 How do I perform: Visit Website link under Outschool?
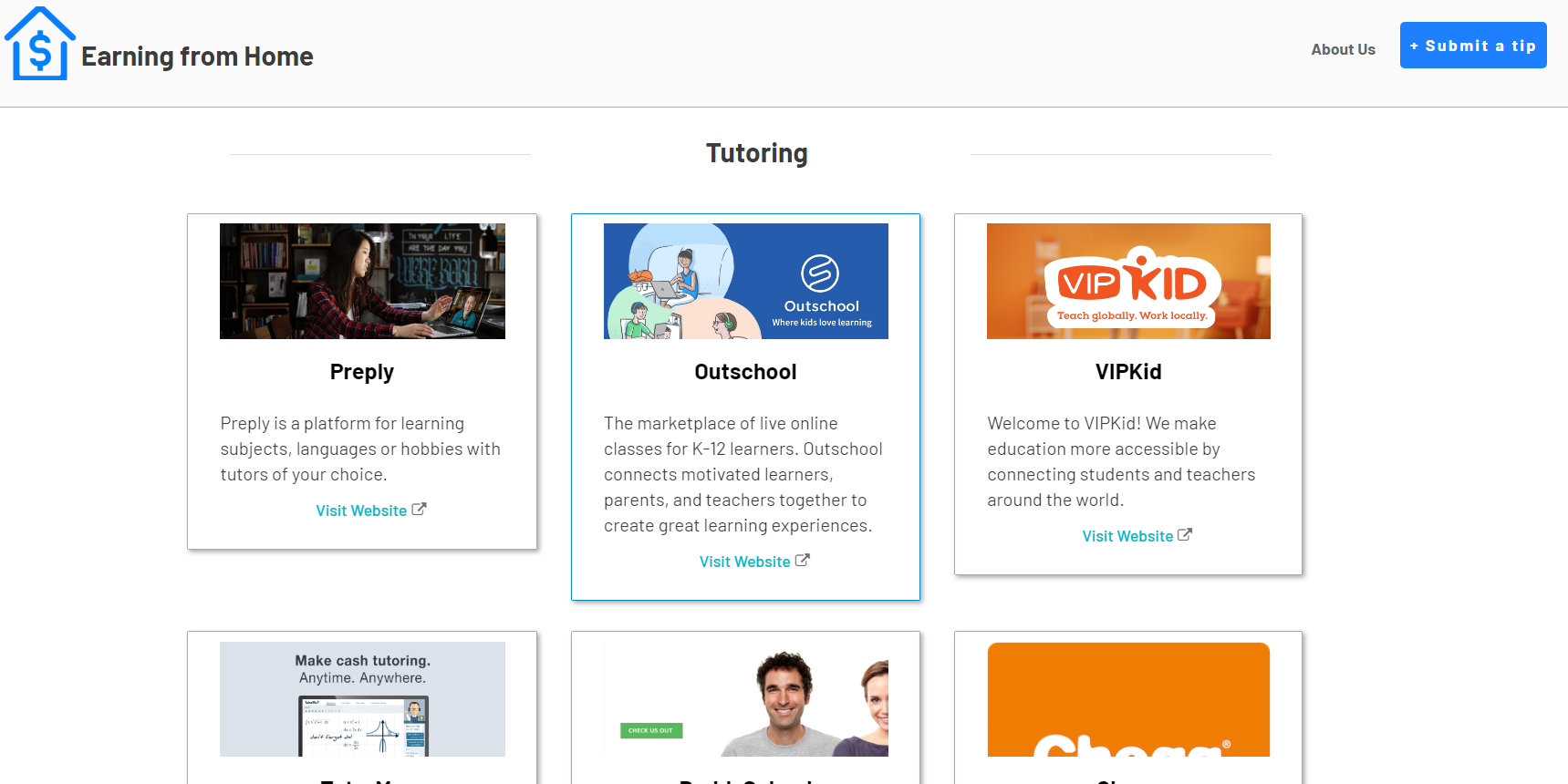click(x=745, y=562)
